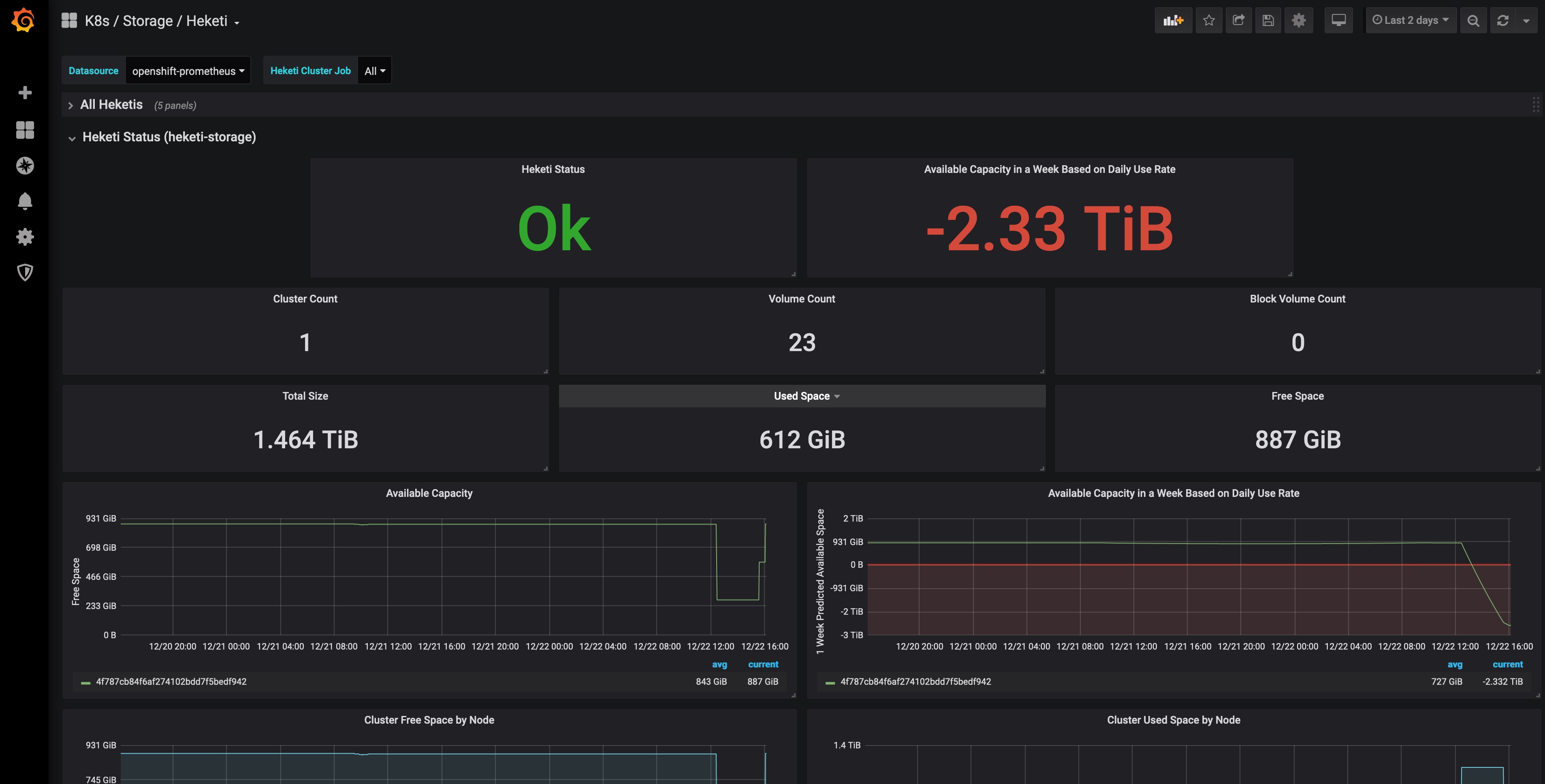Refresh the dashboard
The height and width of the screenshot is (784, 1545).
[x=1502, y=20]
